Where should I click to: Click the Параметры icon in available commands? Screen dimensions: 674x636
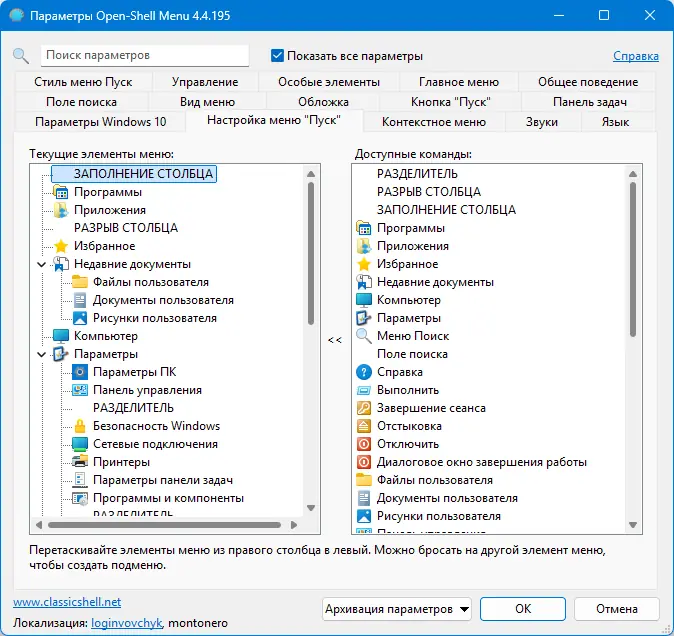(x=364, y=318)
